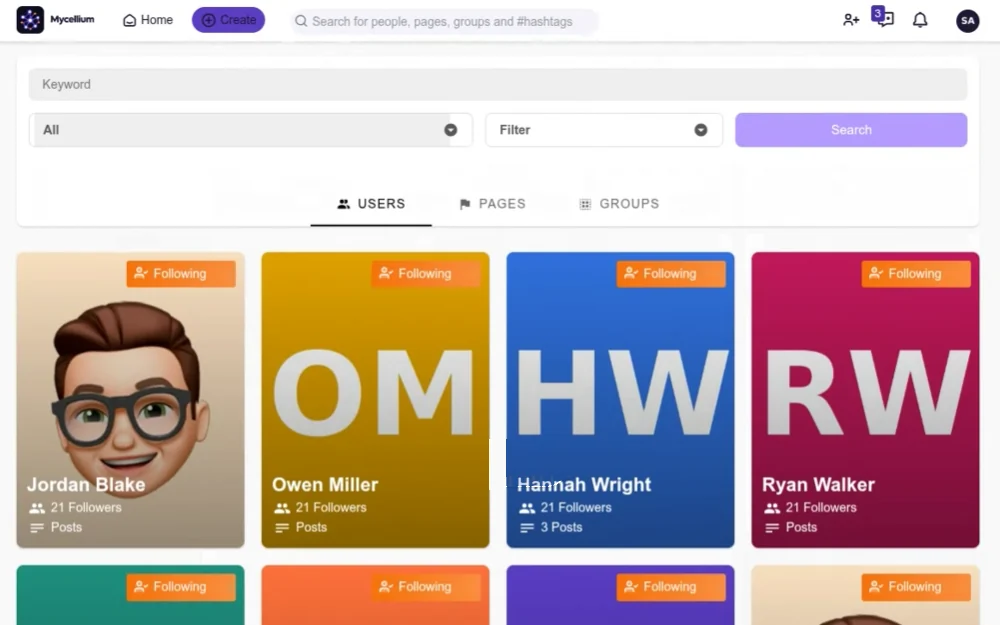Expand the All category dropdown
Image resolution: width=1000 pixels, height=625 pixels.
coord(251,130)
